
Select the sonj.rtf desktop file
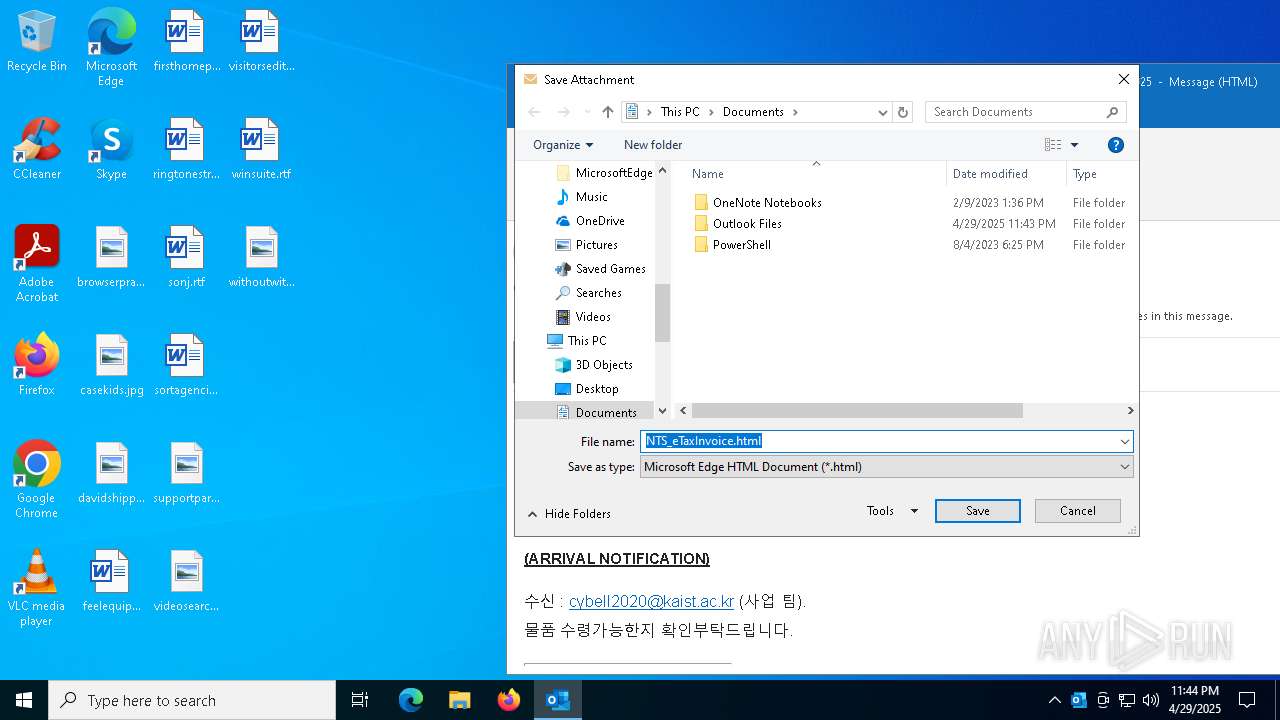point(186,258)
